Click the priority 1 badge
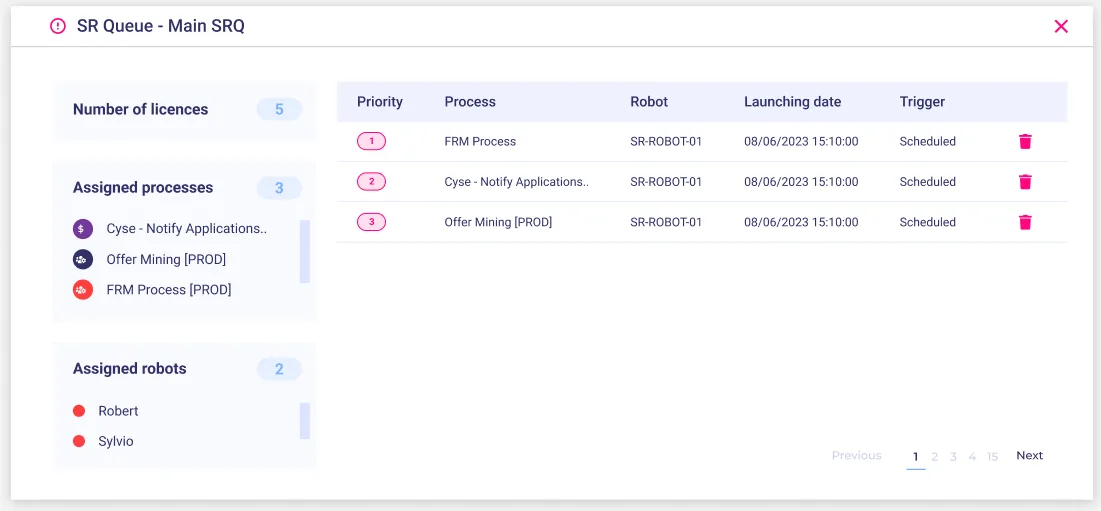 [371, 142]
